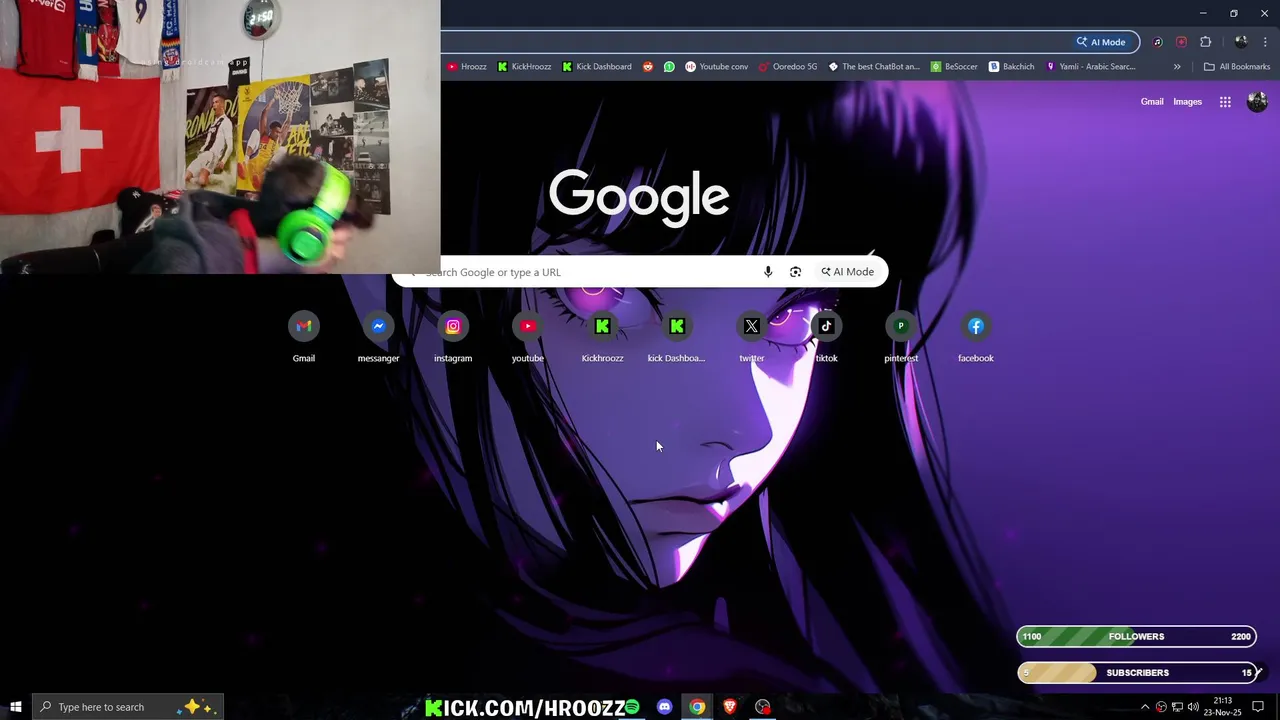
Task: Open Discord from the taskbar
Action: click(x=664, y=707)
